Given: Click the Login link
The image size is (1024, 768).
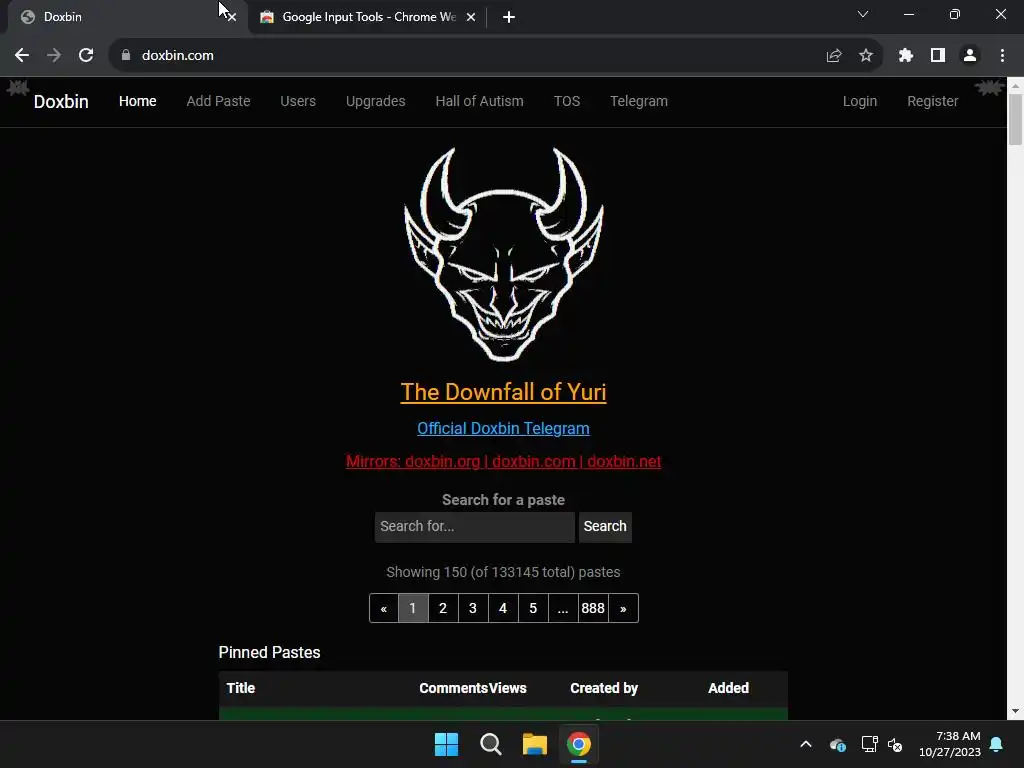Looking at the screenshot, I should pyautogui.click(x=859, y=101).
